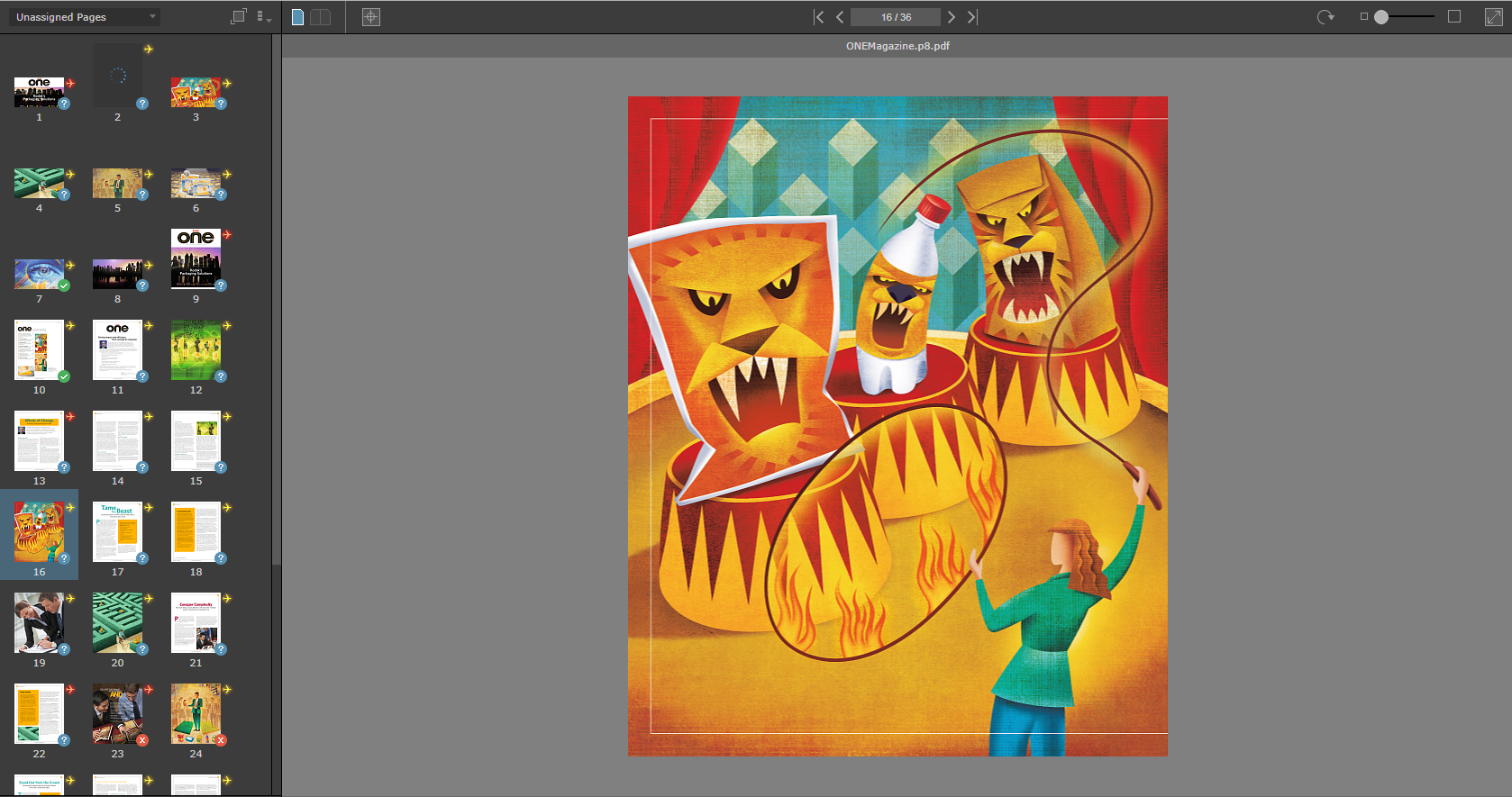Screen dimensions: 1512x797
Task: Open the rotate view dropdown
Action: click(1325, 17)
